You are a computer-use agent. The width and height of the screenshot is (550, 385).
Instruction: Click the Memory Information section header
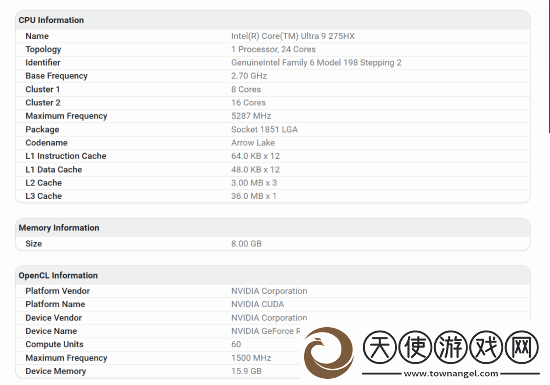[59, 228]
